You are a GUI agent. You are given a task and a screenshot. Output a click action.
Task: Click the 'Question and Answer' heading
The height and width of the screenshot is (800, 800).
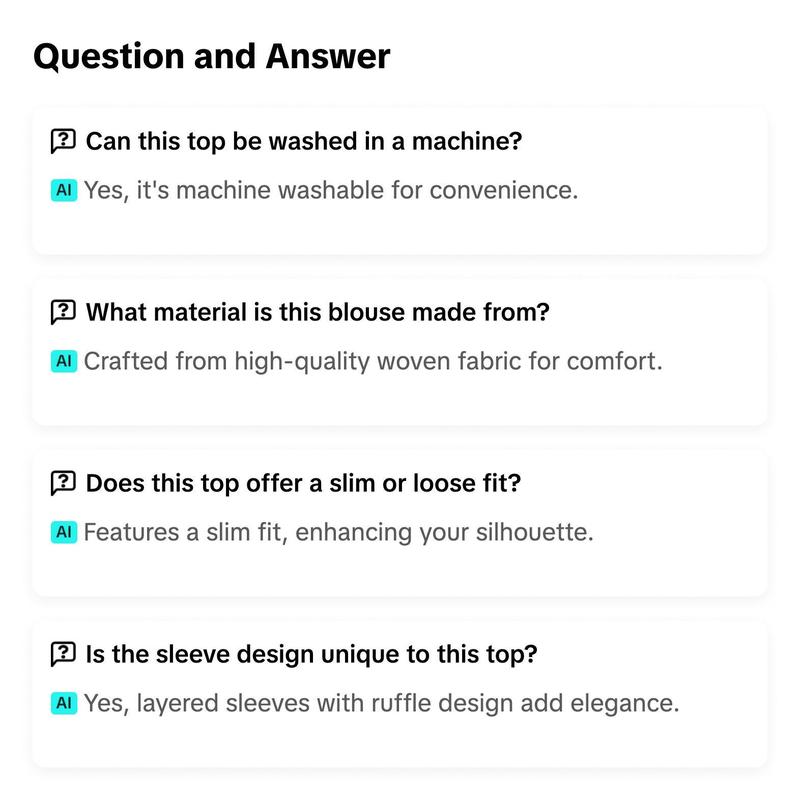coord(212,56)
